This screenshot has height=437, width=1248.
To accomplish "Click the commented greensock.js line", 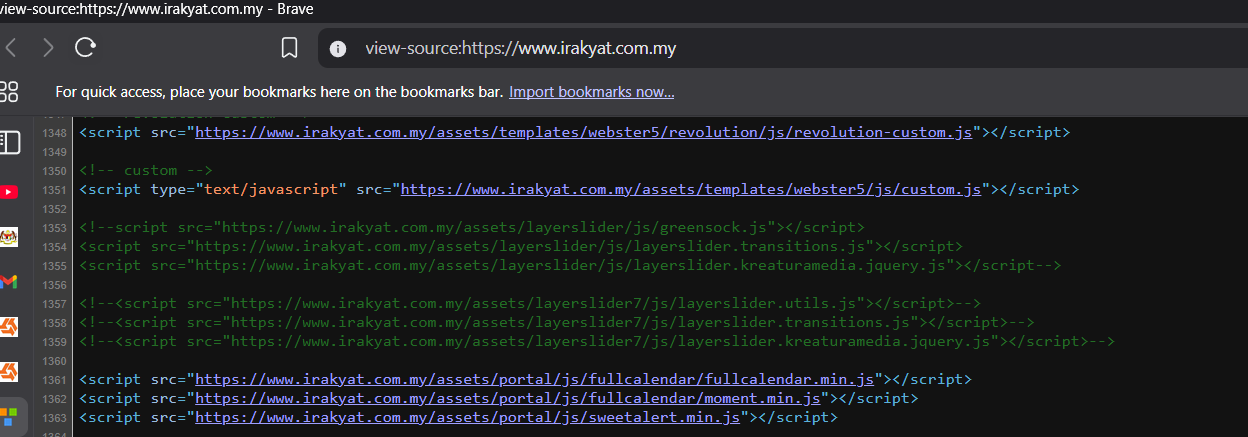I will [472, 227].
